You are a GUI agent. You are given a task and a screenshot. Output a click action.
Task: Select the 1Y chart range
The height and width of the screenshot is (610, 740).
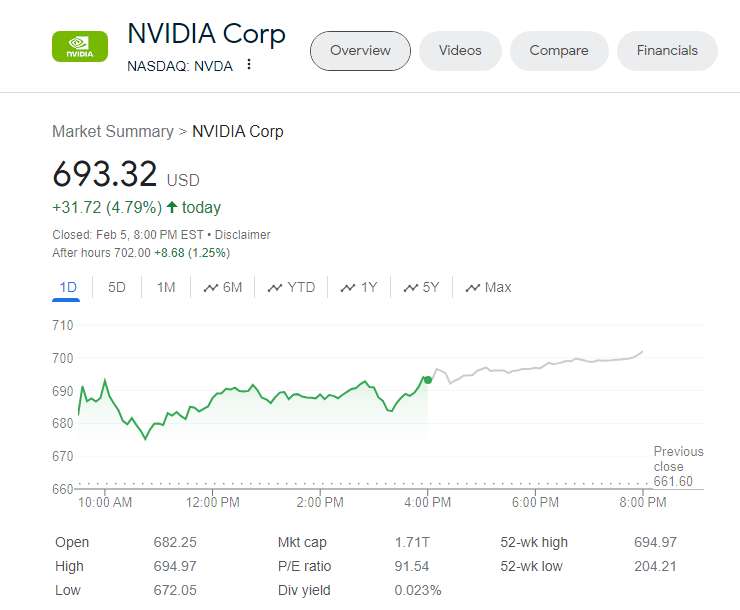(358, 287)
